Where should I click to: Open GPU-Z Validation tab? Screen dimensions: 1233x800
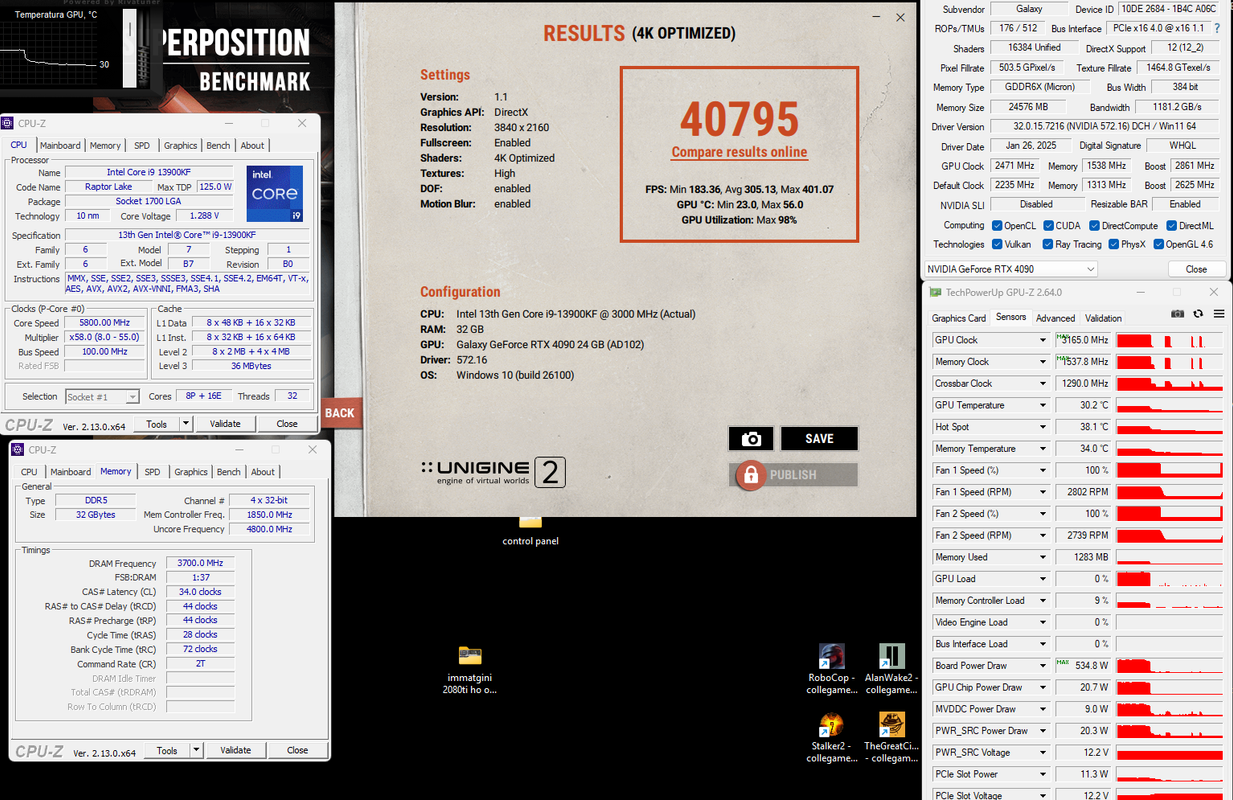[1103, 318]
